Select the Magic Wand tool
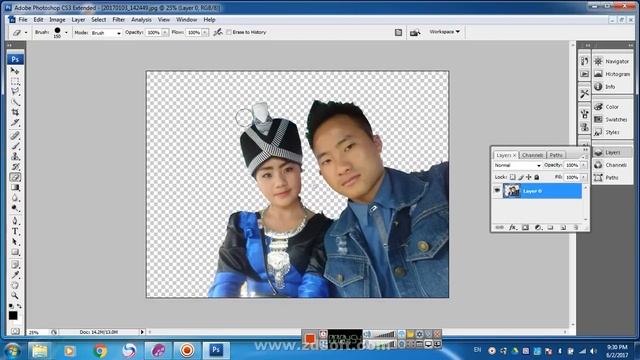640x360 pixels. click(x=15, y=102)
